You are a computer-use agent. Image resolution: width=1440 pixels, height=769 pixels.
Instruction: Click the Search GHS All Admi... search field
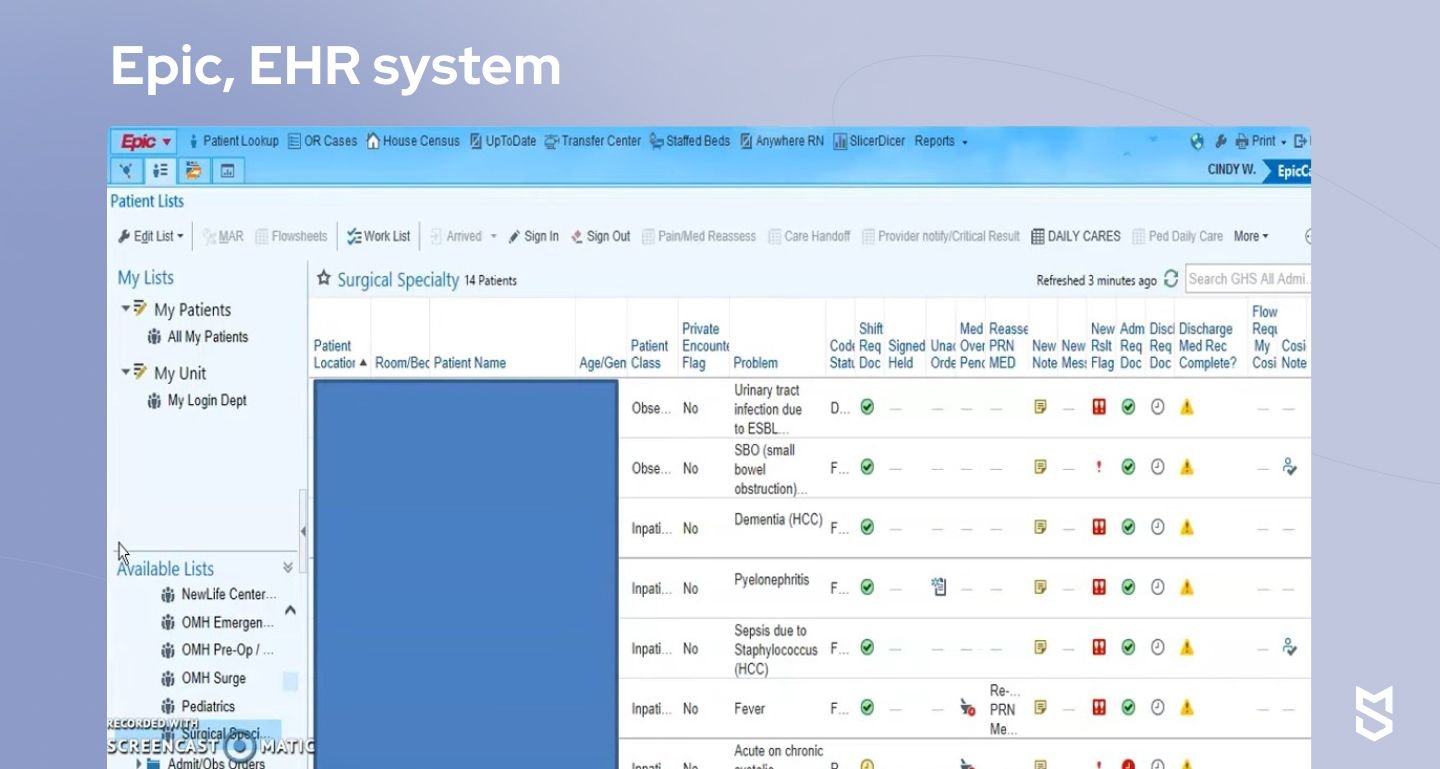point(1247,279)
